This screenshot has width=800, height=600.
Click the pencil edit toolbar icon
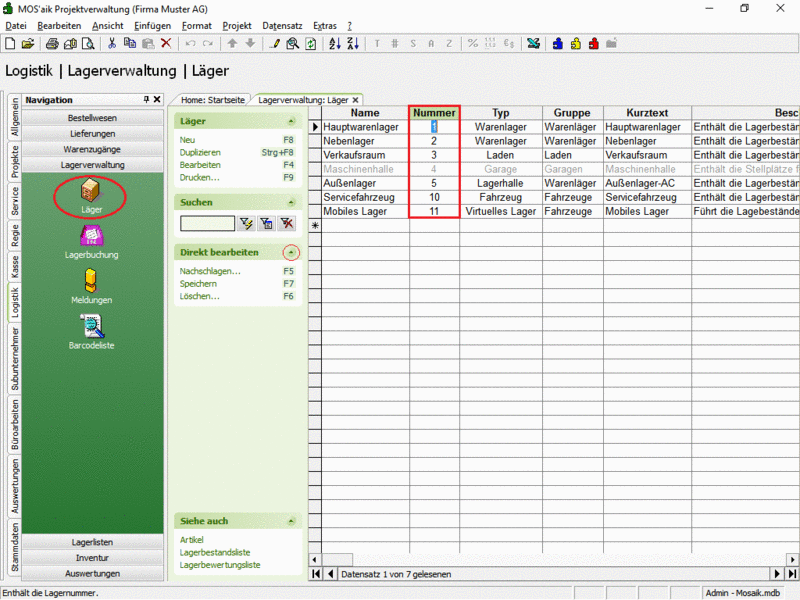click(x=274, y=44)
